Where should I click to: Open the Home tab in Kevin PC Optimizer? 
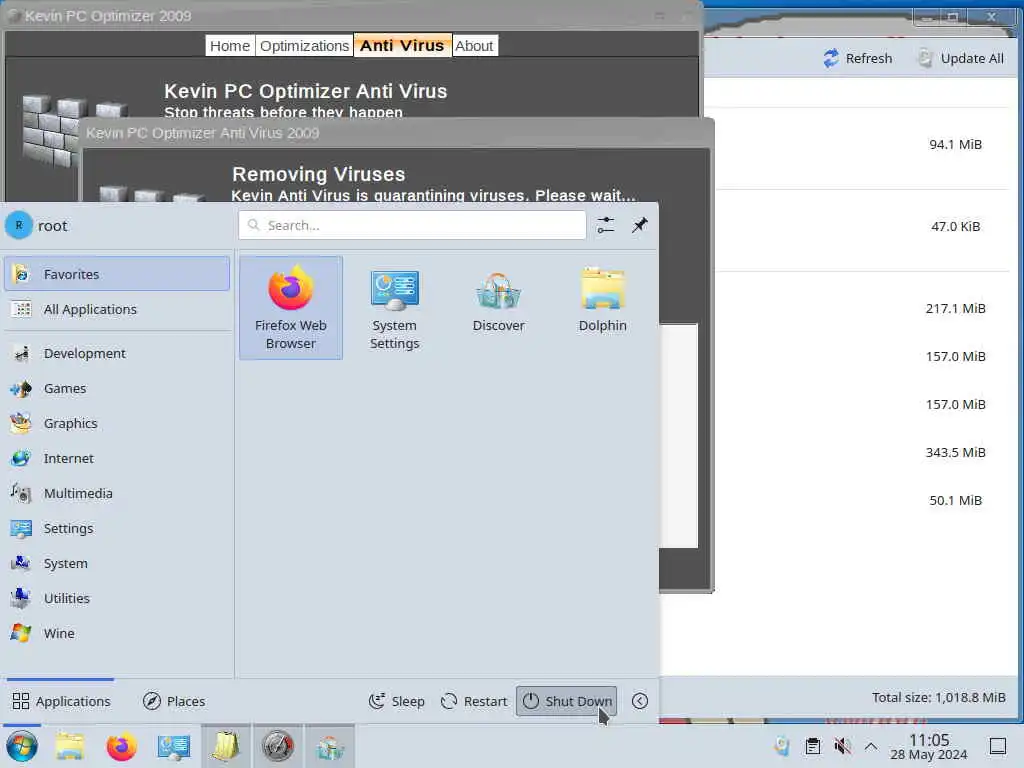(230, 46)
